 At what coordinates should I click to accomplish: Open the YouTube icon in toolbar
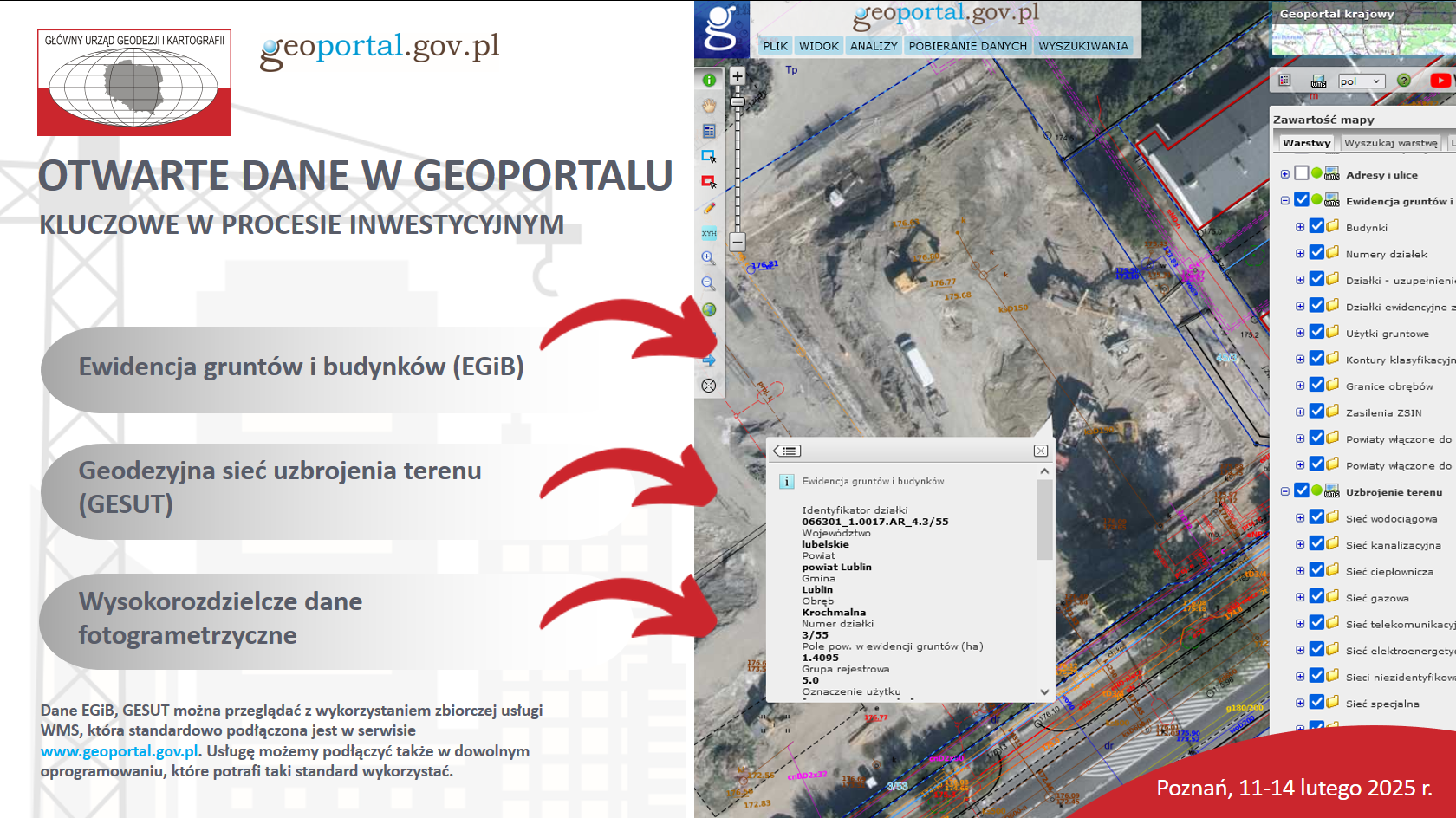coord(1440,81)
